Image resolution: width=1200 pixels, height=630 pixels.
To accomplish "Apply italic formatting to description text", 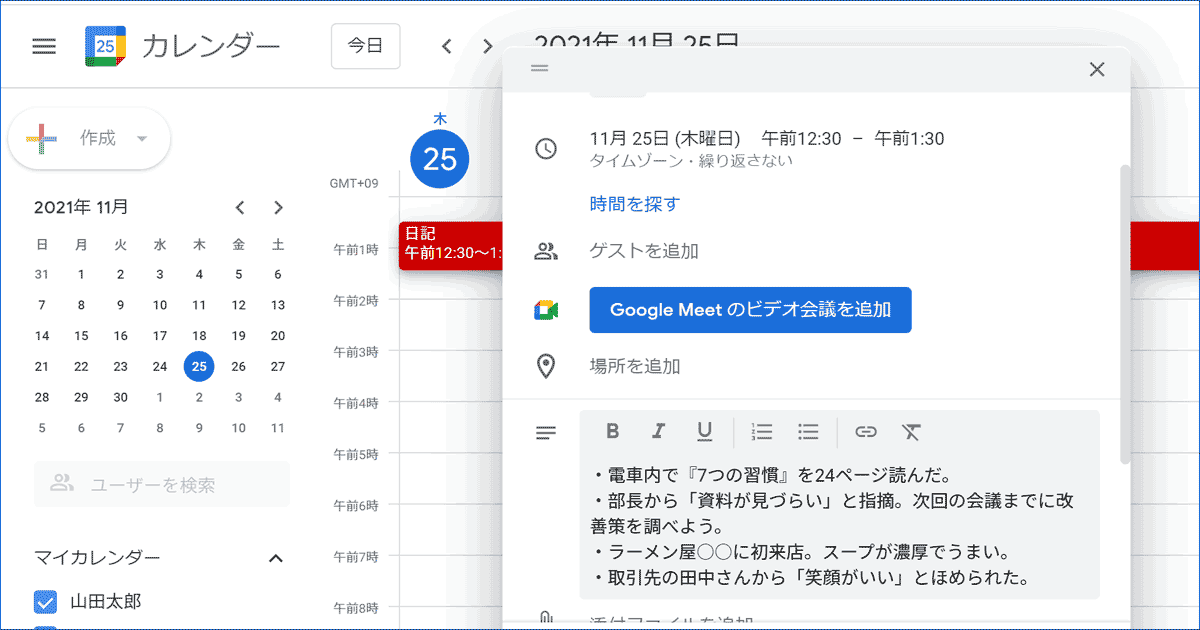I will pos(658,432).
